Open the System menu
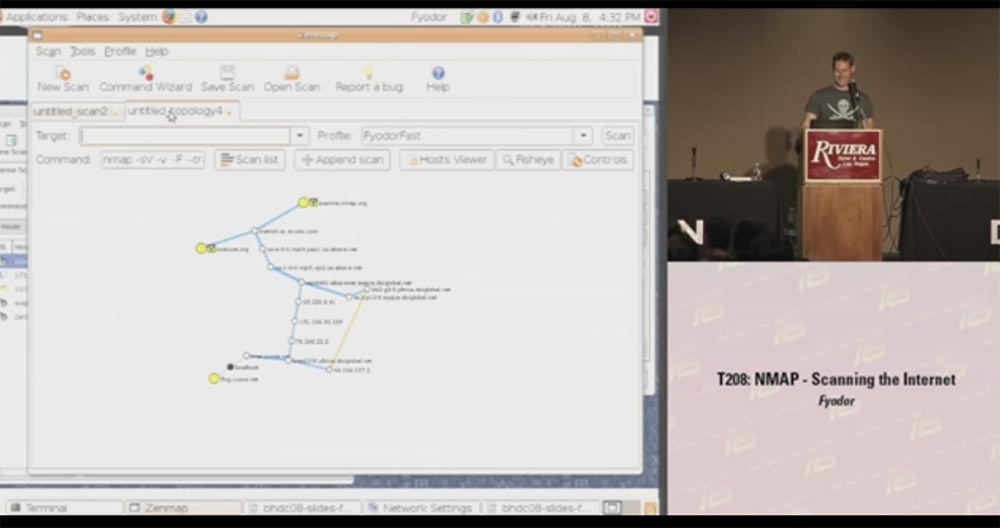Screen dimensions: 1000x528 [136, 17]
